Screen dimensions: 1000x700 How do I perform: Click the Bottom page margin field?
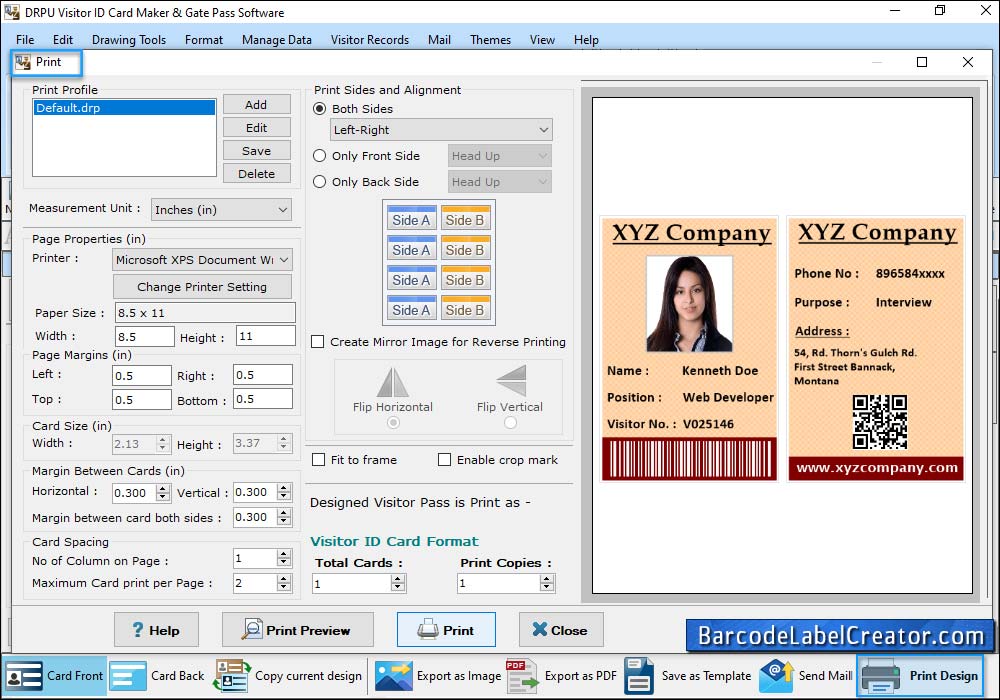point(263,398)
